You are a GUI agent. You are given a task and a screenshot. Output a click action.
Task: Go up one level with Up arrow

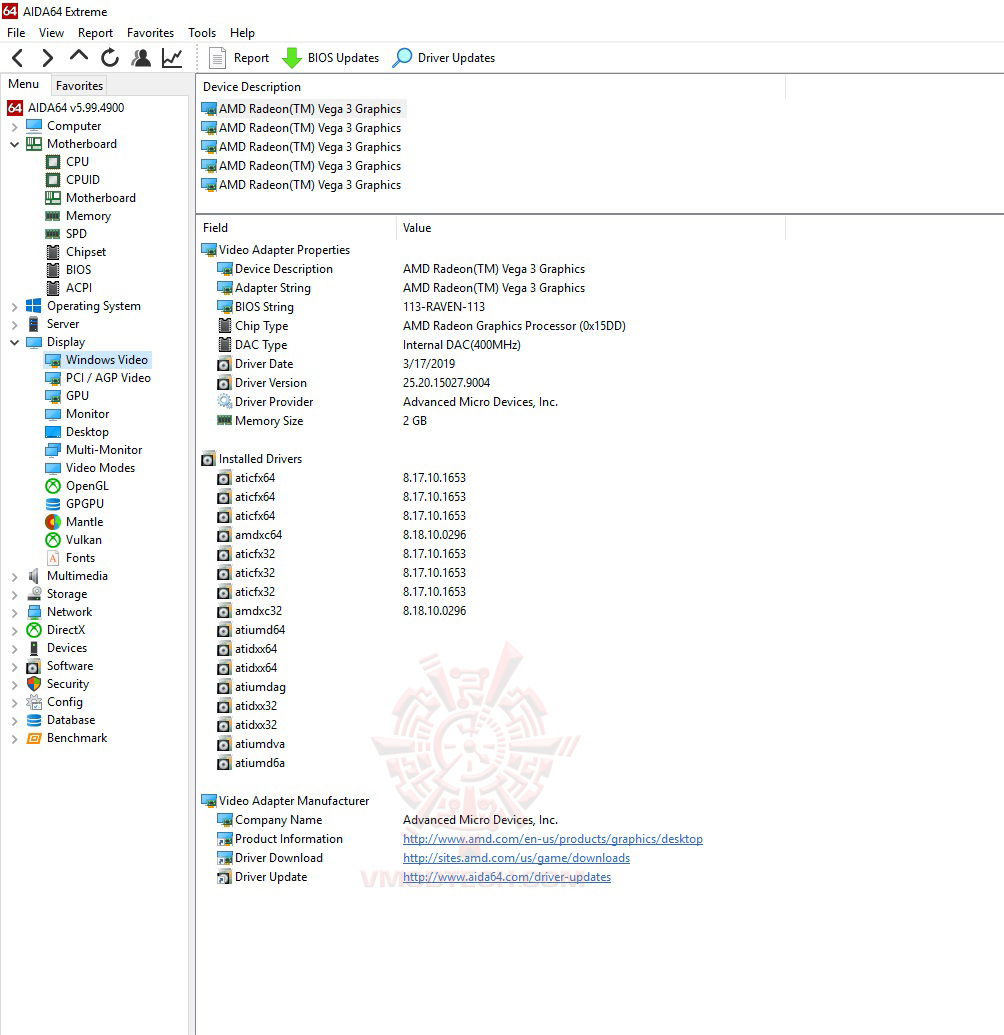pos(79,57)
